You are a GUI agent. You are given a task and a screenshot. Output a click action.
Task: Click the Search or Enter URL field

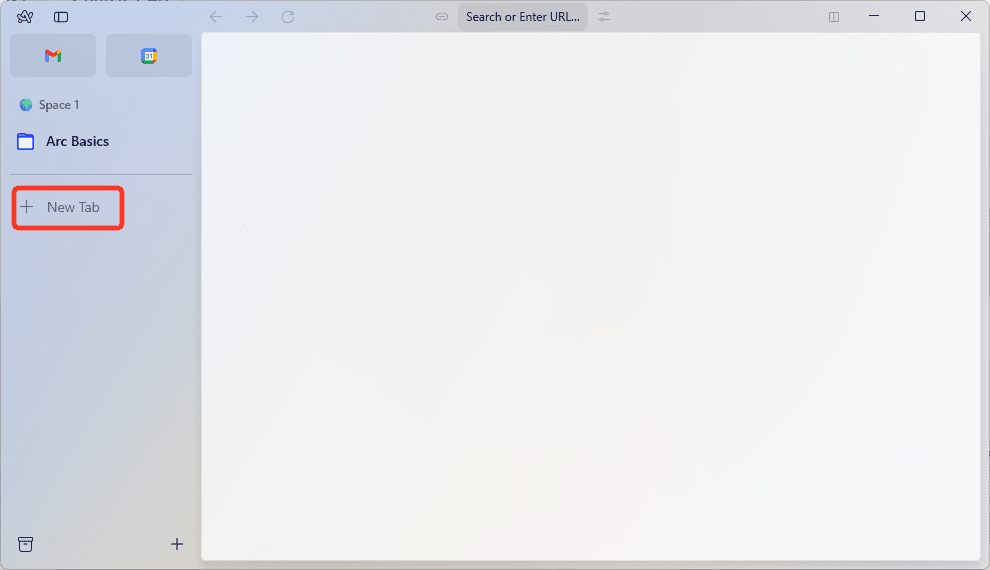(522, 17)
